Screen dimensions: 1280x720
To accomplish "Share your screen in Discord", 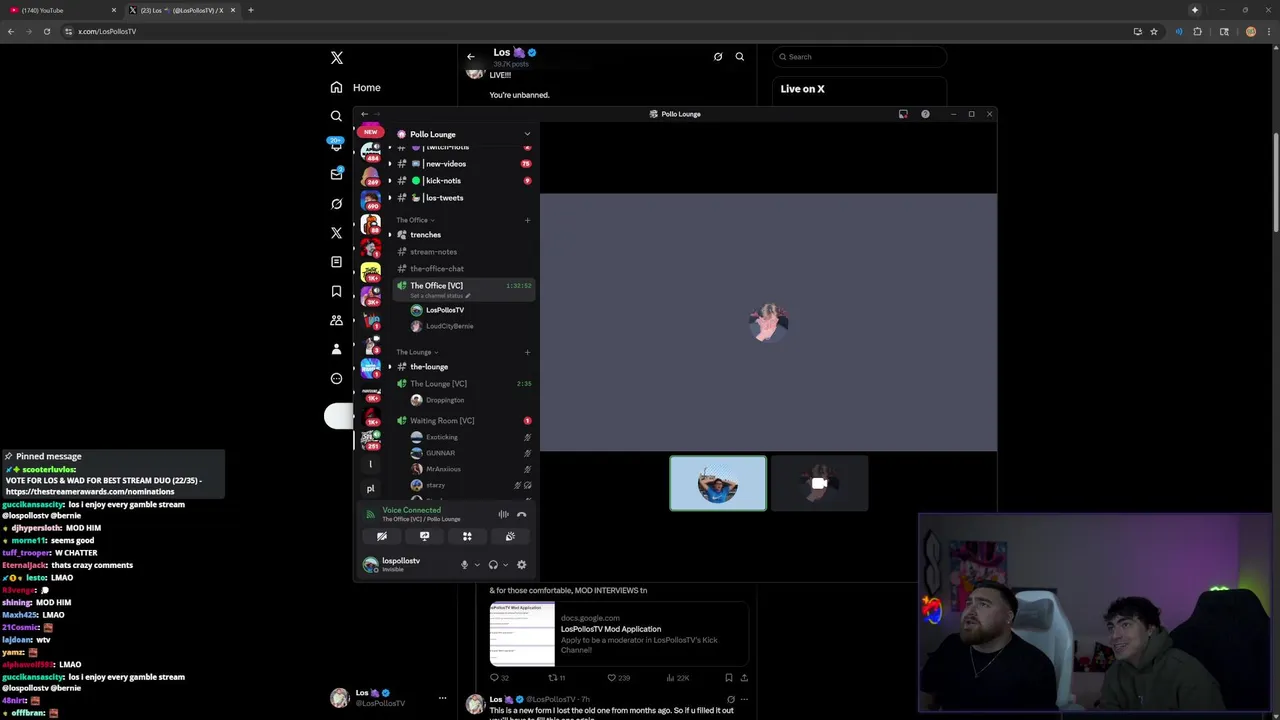I will coord(424,536).
